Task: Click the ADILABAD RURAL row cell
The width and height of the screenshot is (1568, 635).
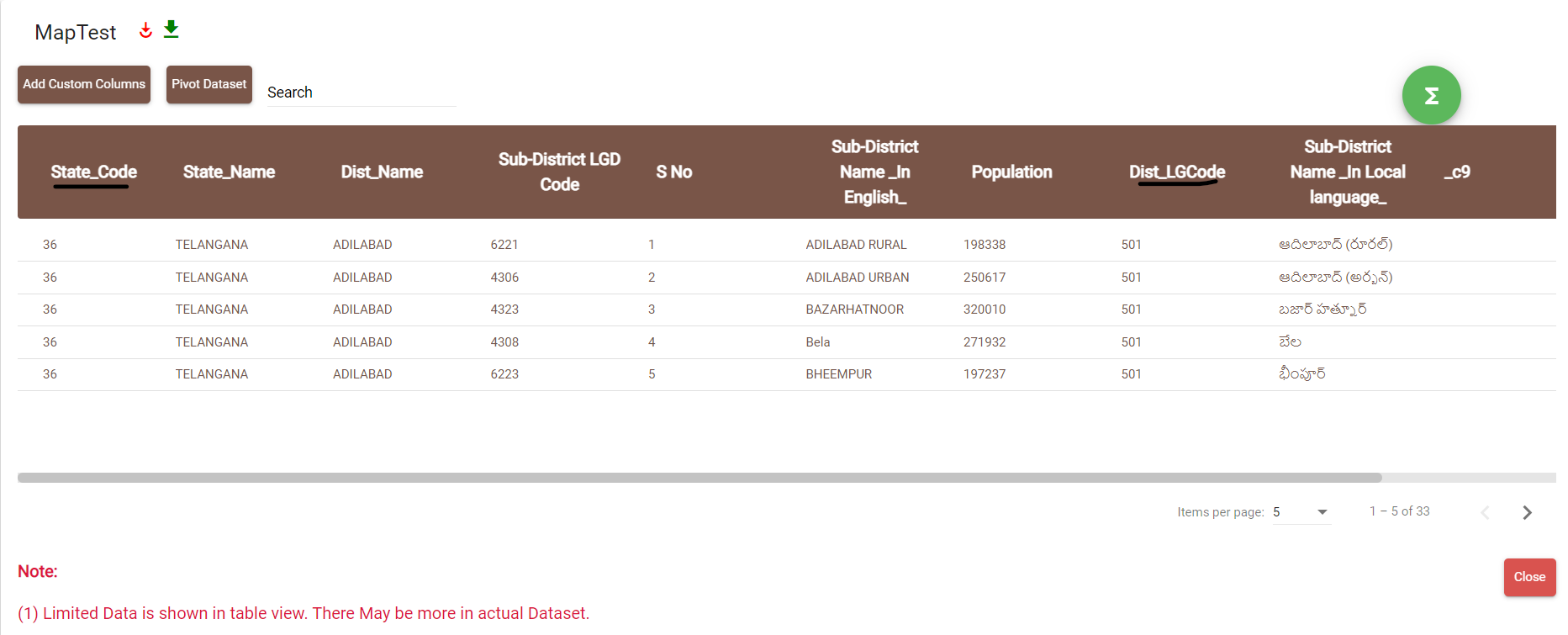Action: (x=856, y=245)
